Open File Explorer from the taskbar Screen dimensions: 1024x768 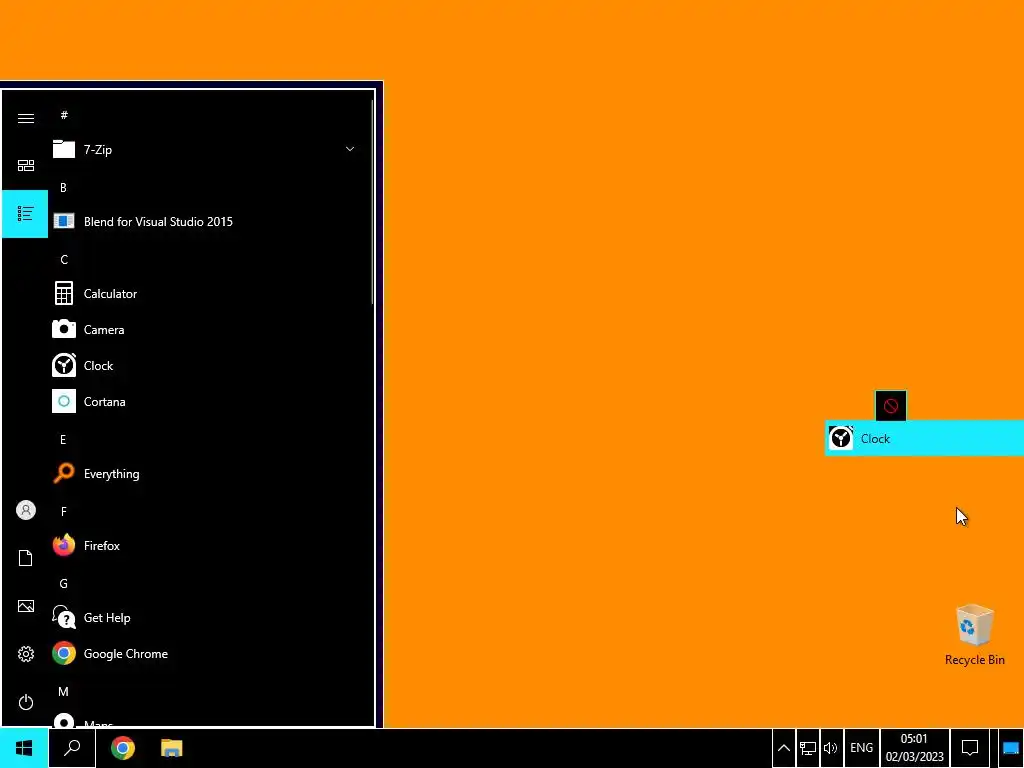172,748
